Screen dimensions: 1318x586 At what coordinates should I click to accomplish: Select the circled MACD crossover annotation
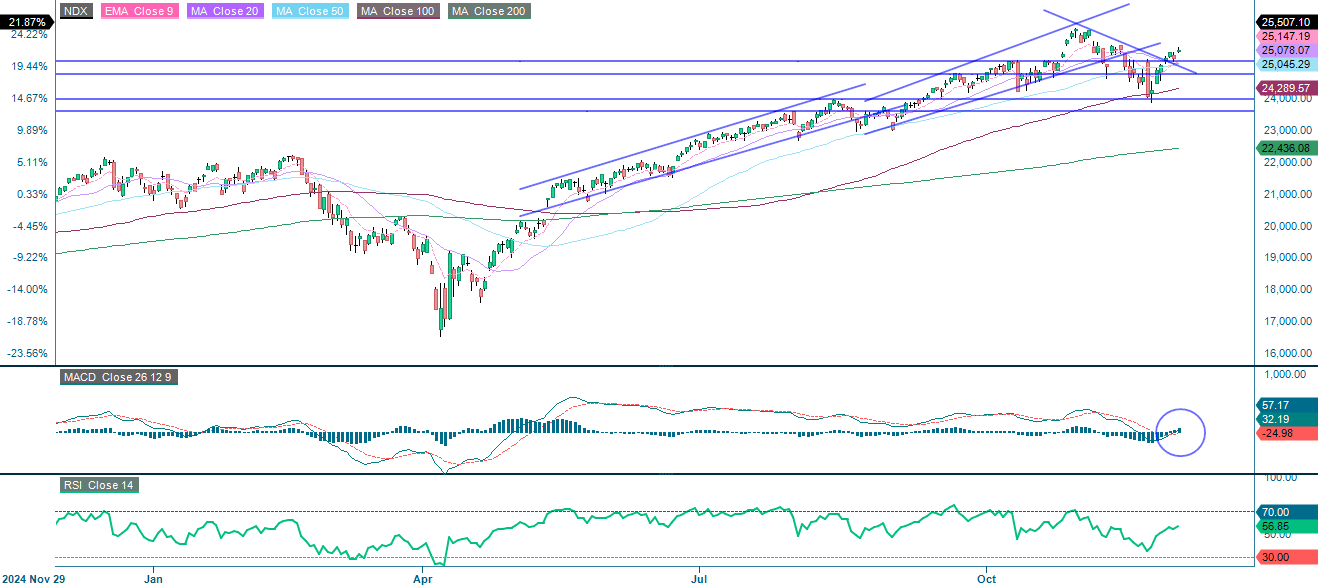click(x=1179, y=431)
